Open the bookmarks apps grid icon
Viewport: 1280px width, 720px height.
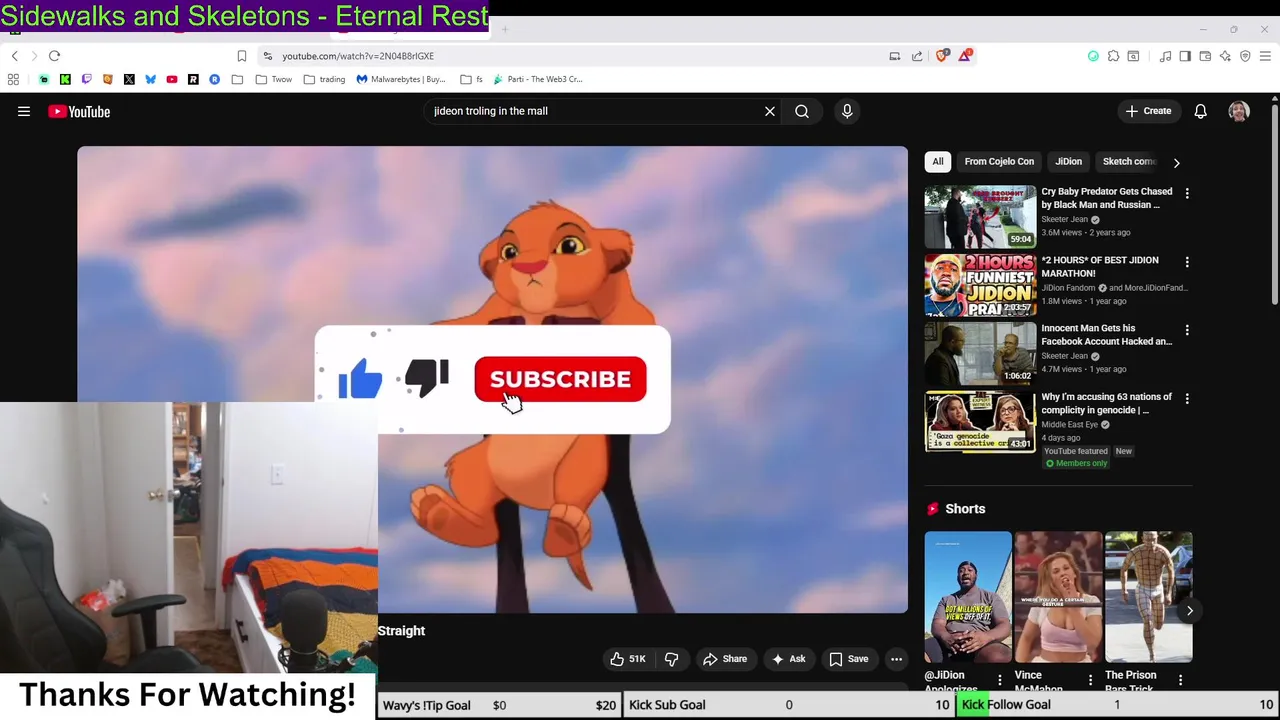[13, 79]
